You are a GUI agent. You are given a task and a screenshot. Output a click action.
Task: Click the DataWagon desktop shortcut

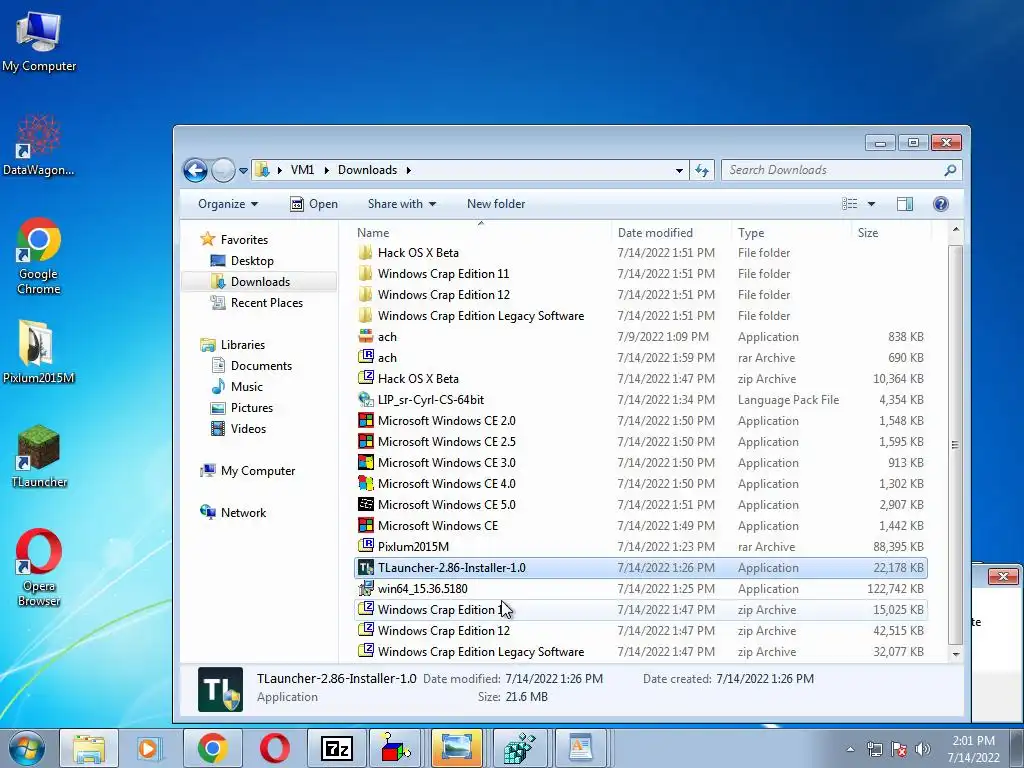tap(39, 145)
